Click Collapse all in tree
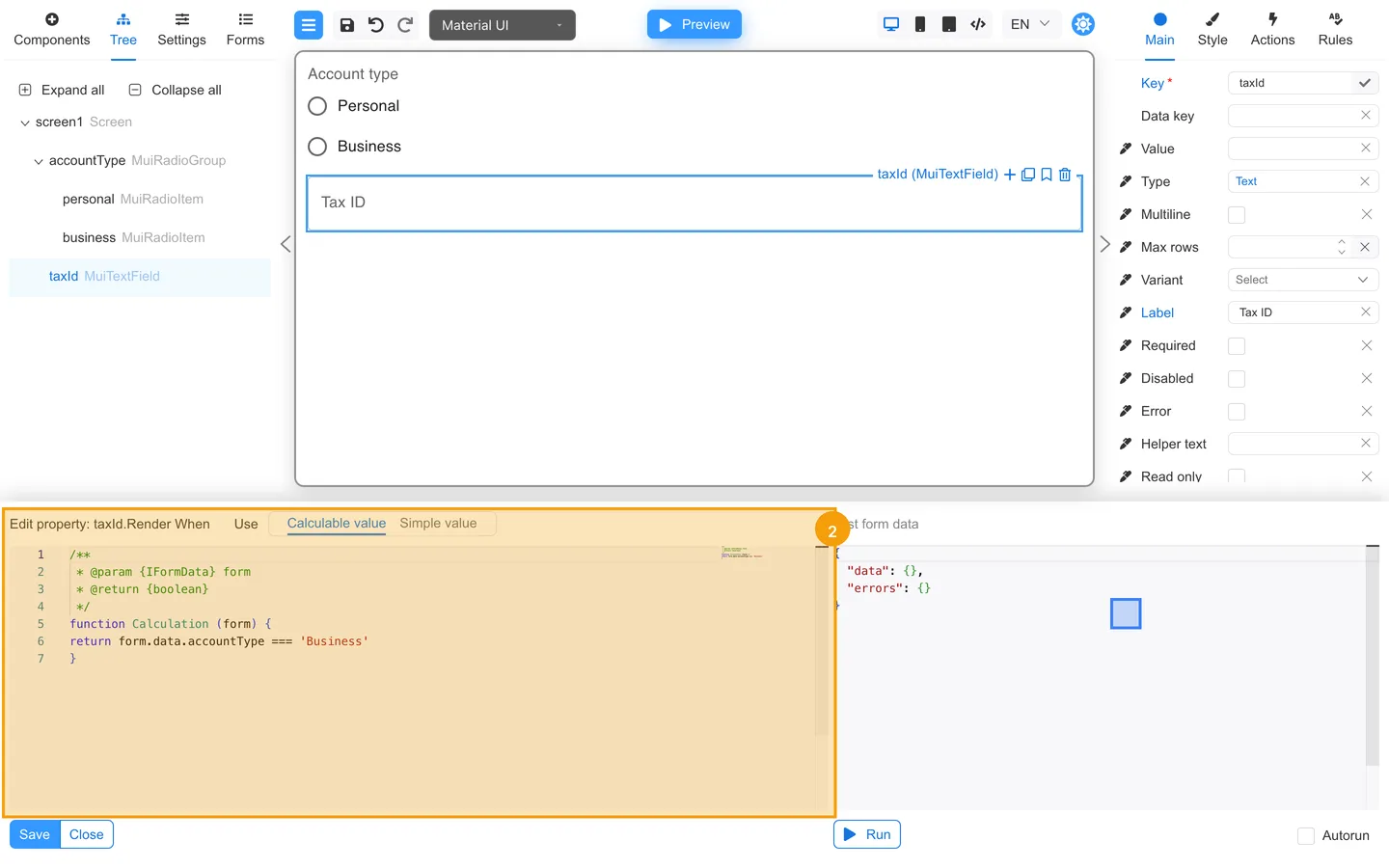 [176, 90]
